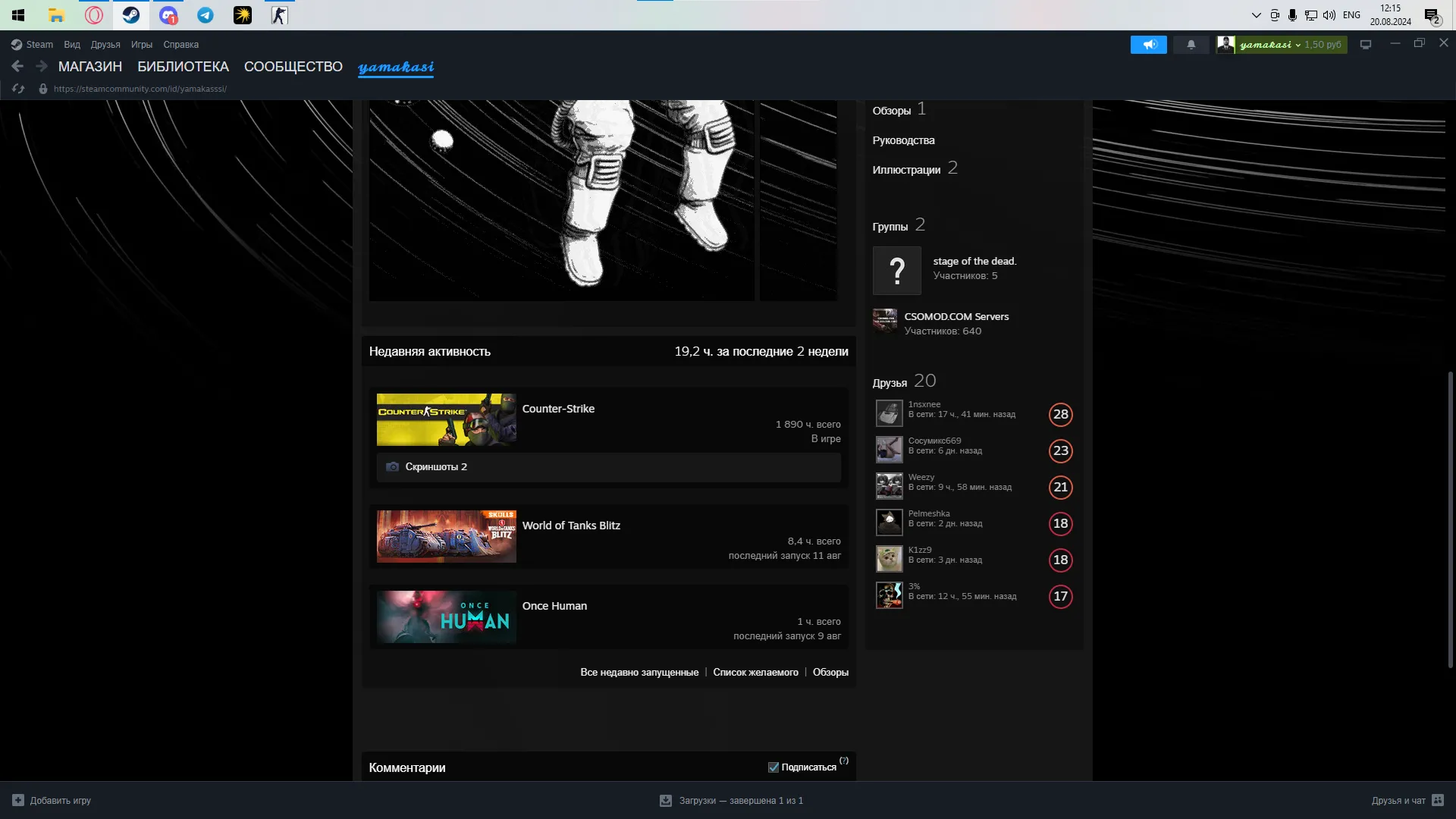Open the notifications bell icon
Image resolution: width=1456 pixels, height=819 pixels.
click(x=1191, y=45)
